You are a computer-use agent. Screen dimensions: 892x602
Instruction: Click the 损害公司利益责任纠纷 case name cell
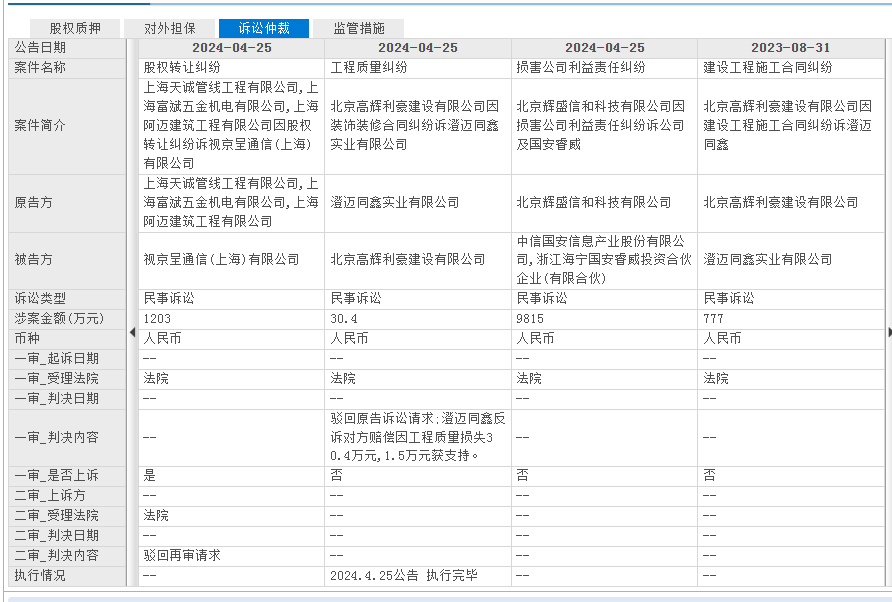[604, 68]
